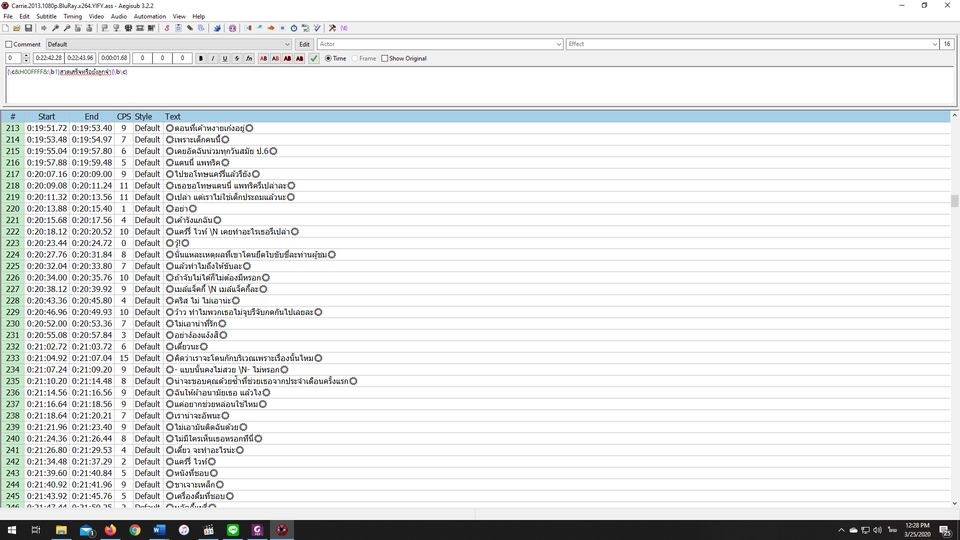Expand the Actor dropdown
960x540 pixels.
coord(558,44)
